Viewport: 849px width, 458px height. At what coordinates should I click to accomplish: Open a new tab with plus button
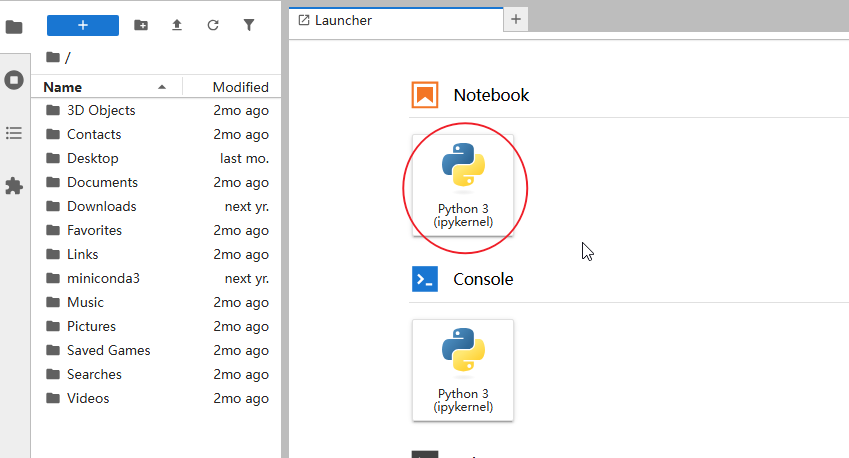click(516, 19)
